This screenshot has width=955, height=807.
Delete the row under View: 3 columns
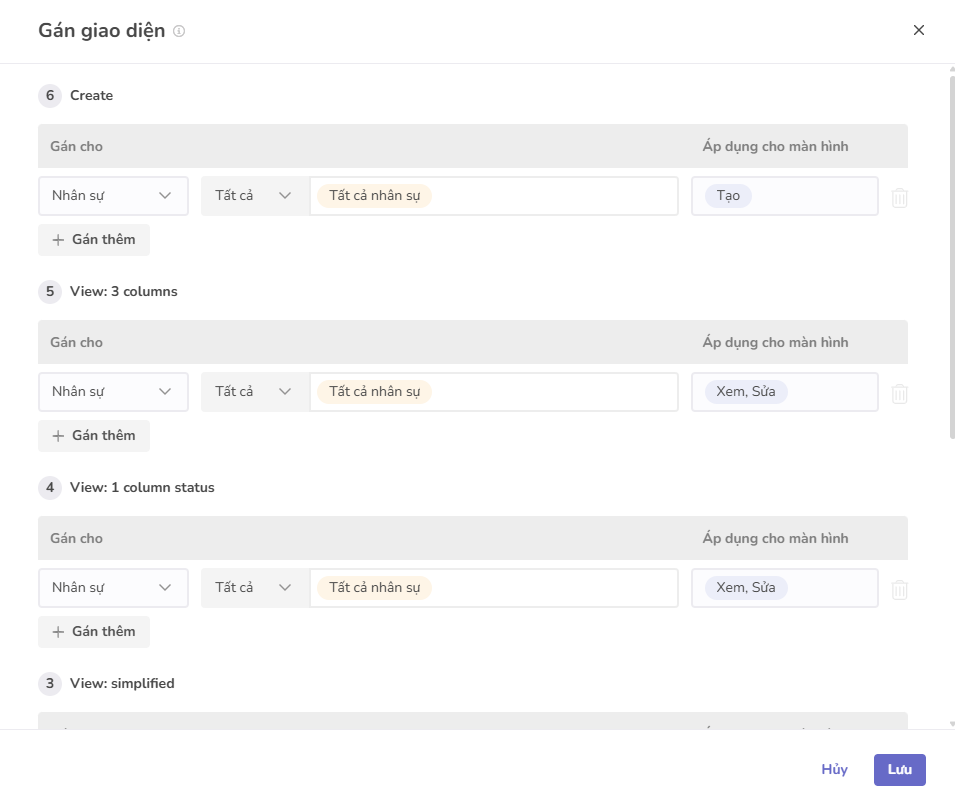pos(899,393)
